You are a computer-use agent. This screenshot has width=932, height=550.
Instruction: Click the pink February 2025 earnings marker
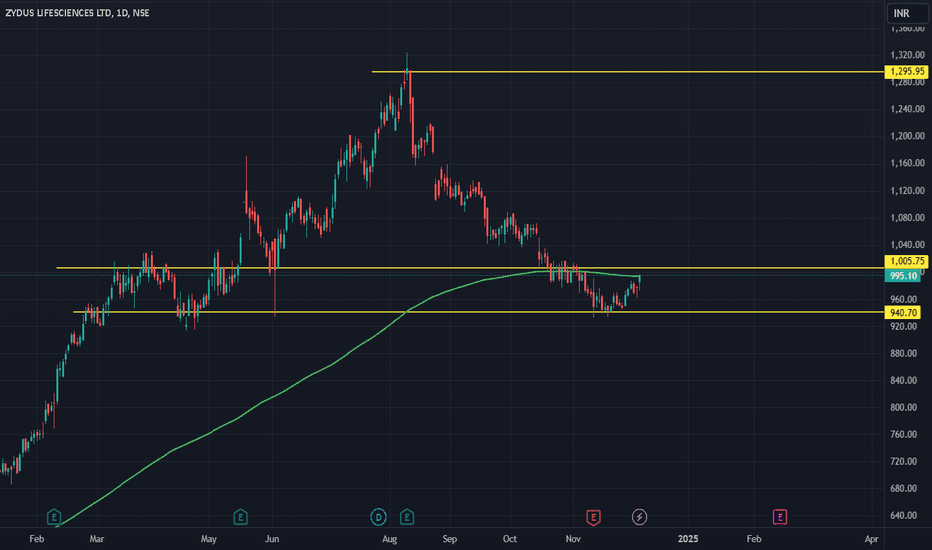pyautogui.click(x=780, y=517)
